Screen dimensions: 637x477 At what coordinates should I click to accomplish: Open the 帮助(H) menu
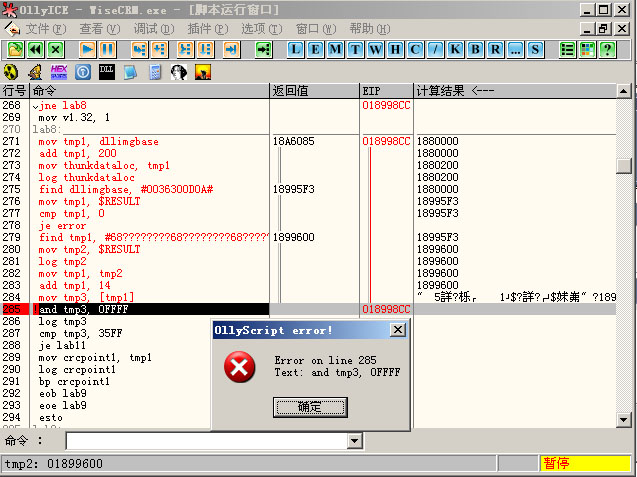(370, 29)
